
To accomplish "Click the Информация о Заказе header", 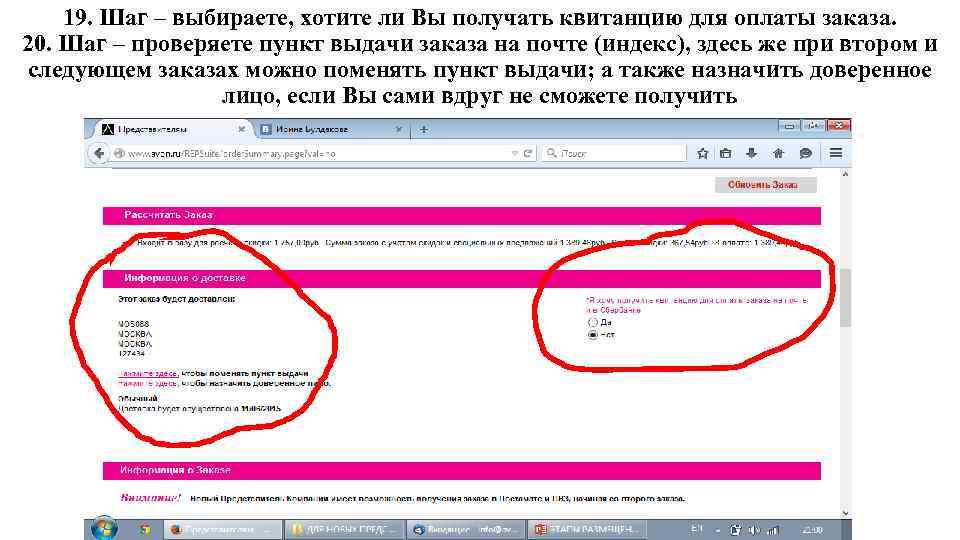I will [x=462, y=470].
